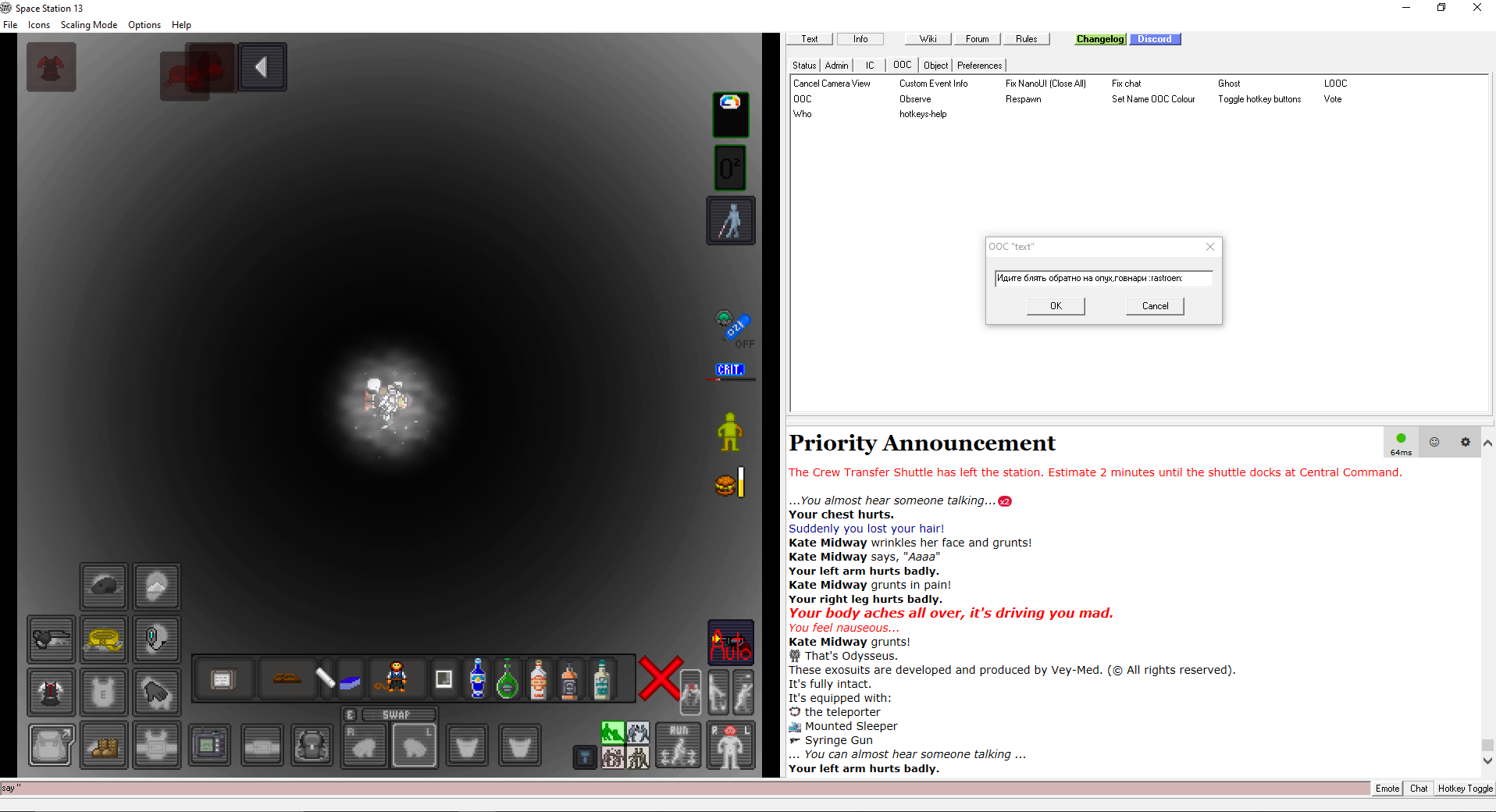Click the Hotkey Toggle button

click(x=1465, y=789)
